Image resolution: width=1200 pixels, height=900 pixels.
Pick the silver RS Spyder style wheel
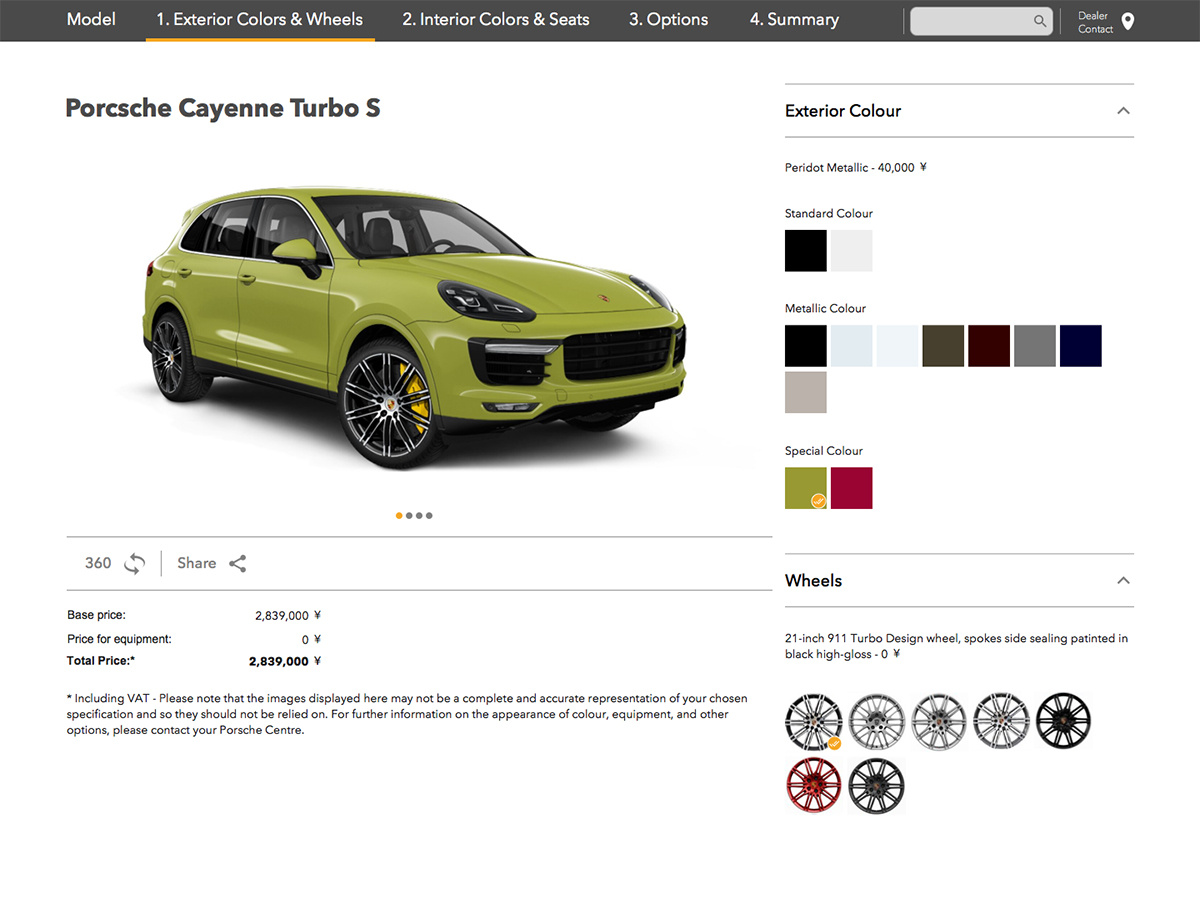coord(877,720)
